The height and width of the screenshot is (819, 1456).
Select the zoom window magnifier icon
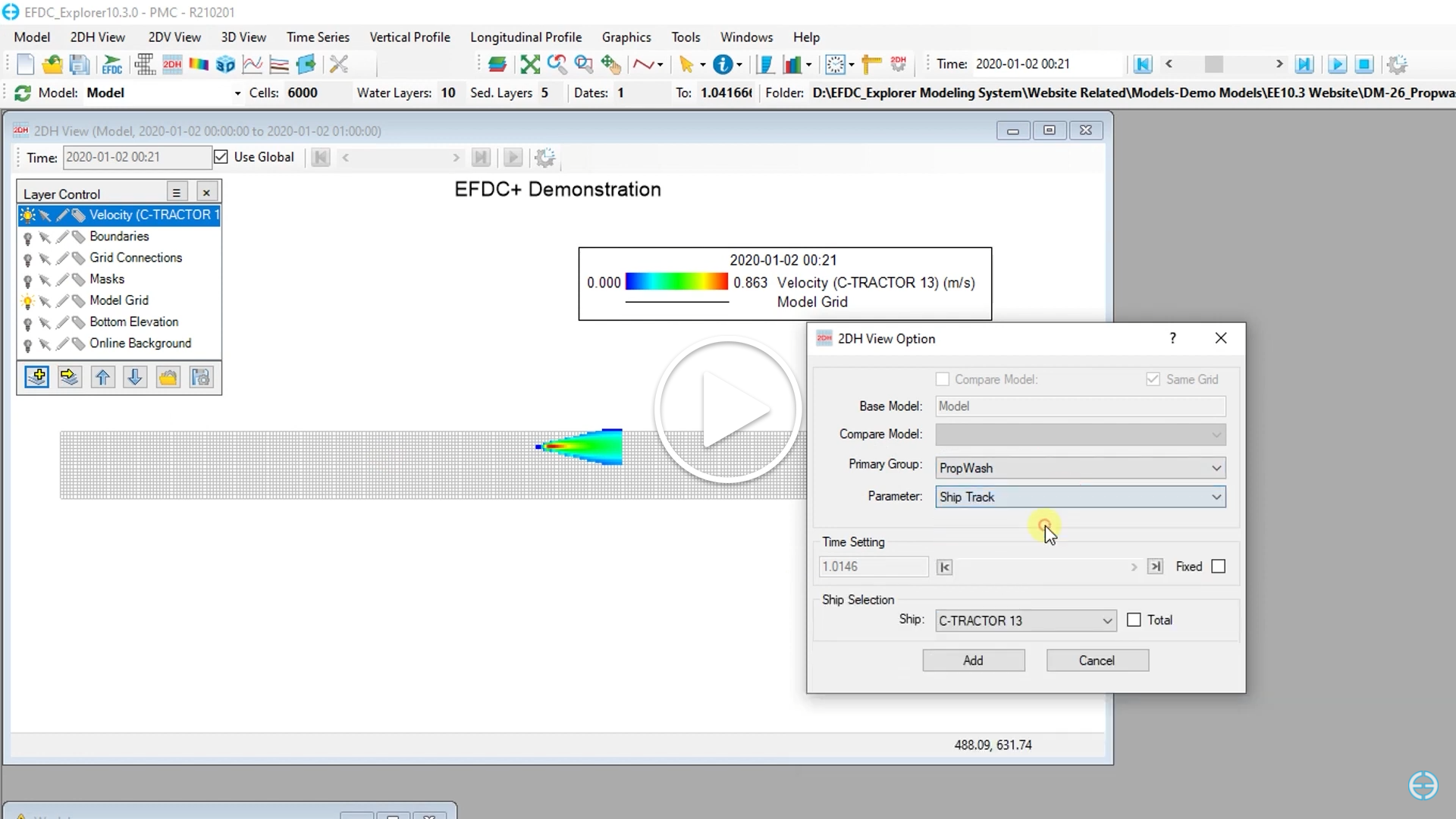pos(584,64)
